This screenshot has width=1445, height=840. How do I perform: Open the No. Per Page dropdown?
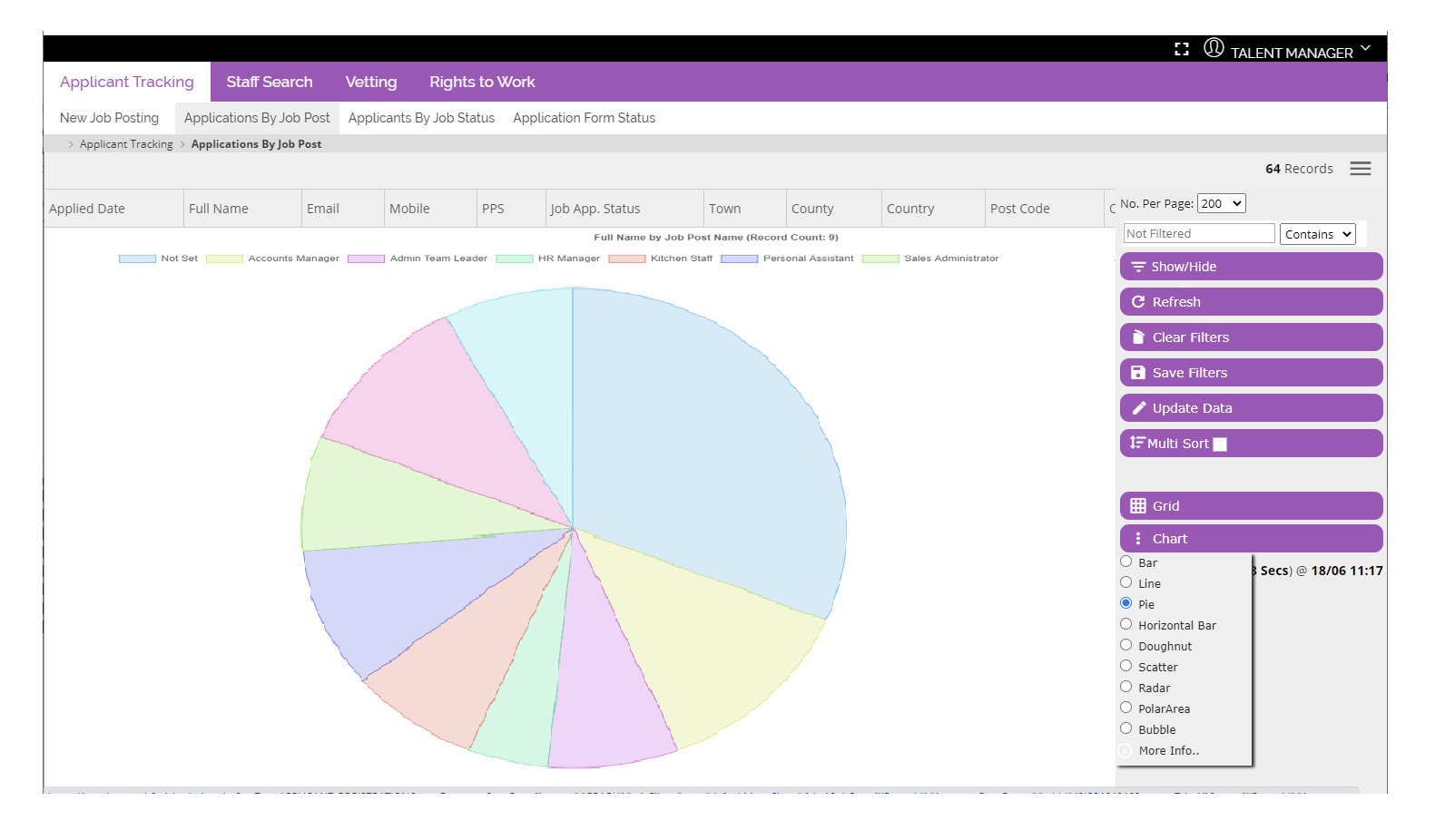[1222, 204]
